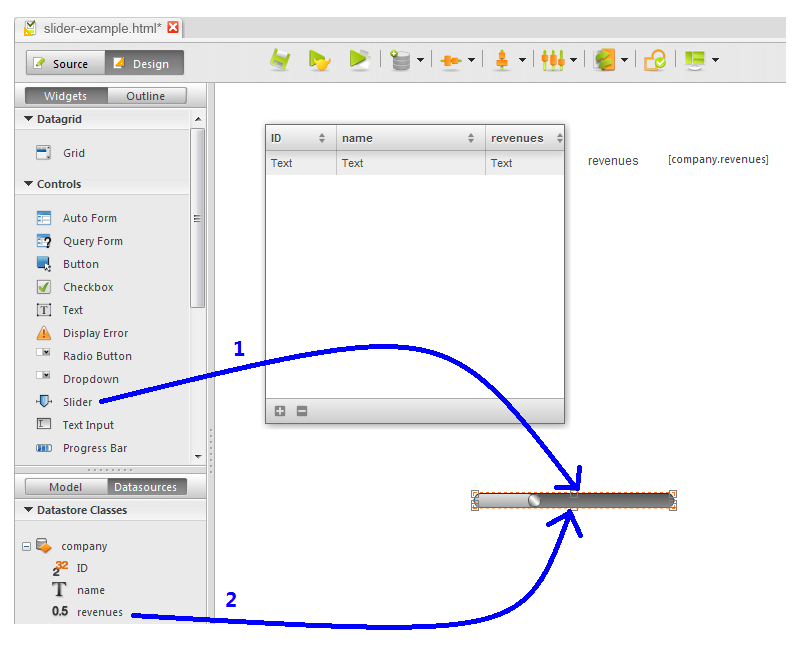This screenshot has height=655, width=808.
Task: Open the Outline tab
Action: (146, 96)
